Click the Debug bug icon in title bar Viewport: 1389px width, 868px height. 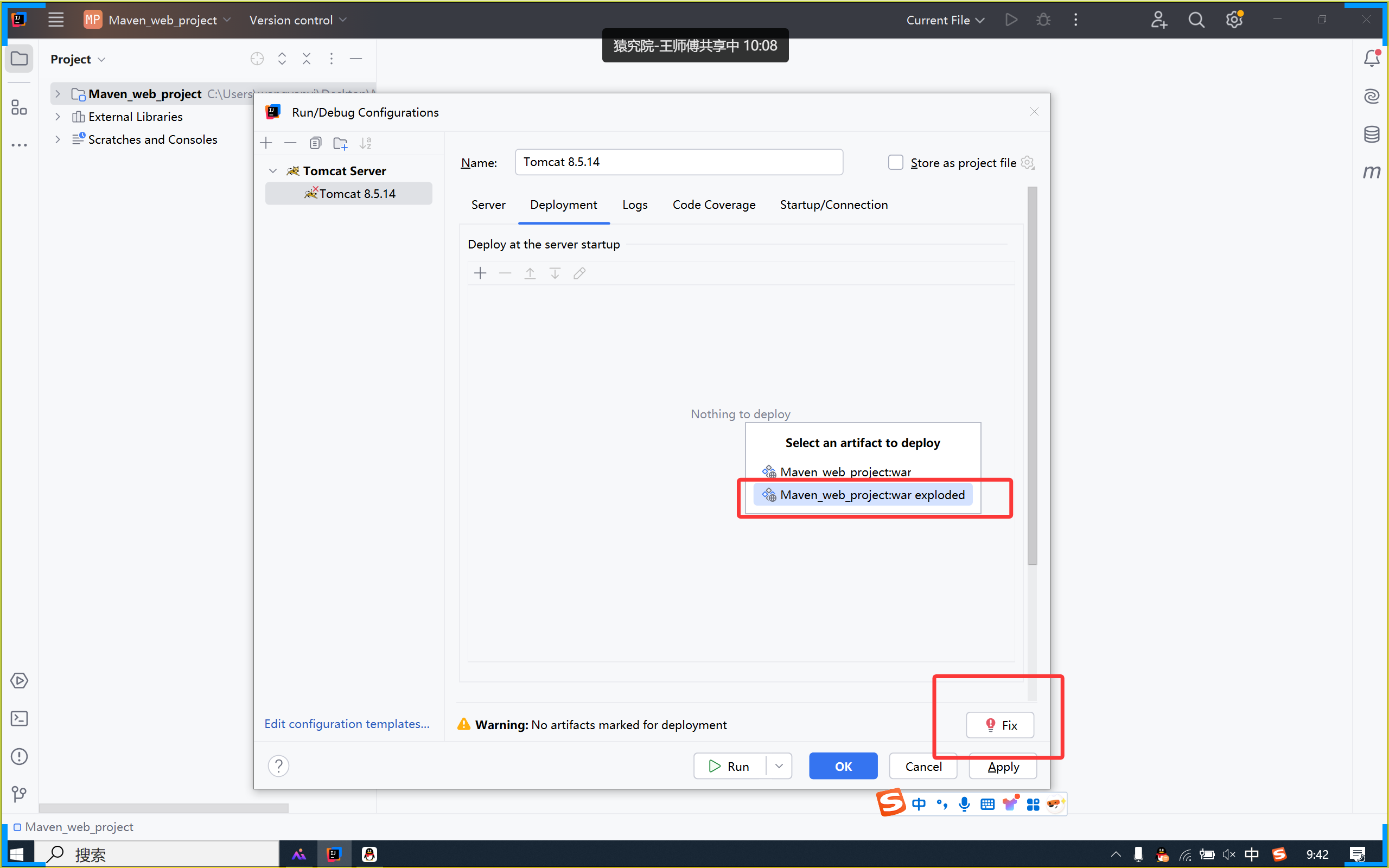tap(1043, 20)
